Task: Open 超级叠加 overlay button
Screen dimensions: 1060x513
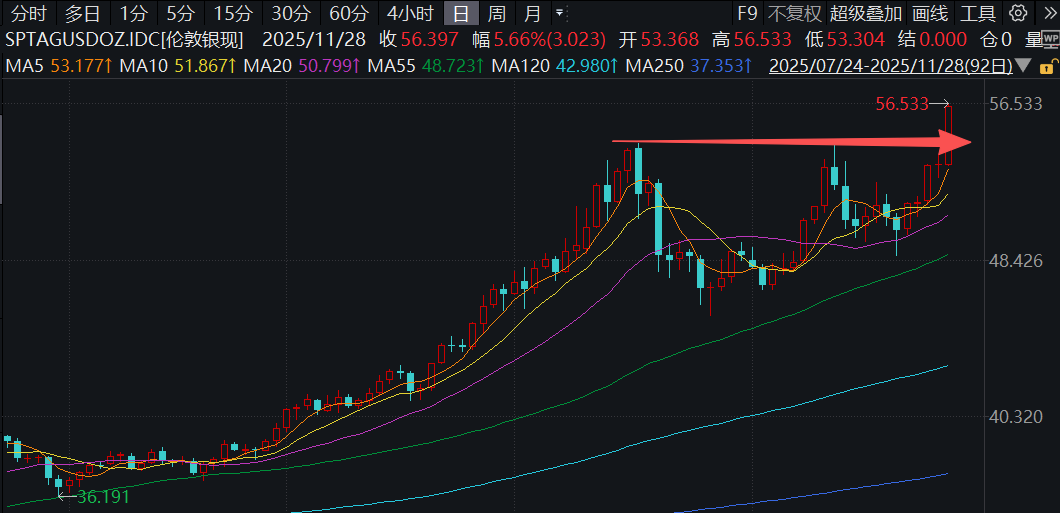Action: tap(866, 13)
